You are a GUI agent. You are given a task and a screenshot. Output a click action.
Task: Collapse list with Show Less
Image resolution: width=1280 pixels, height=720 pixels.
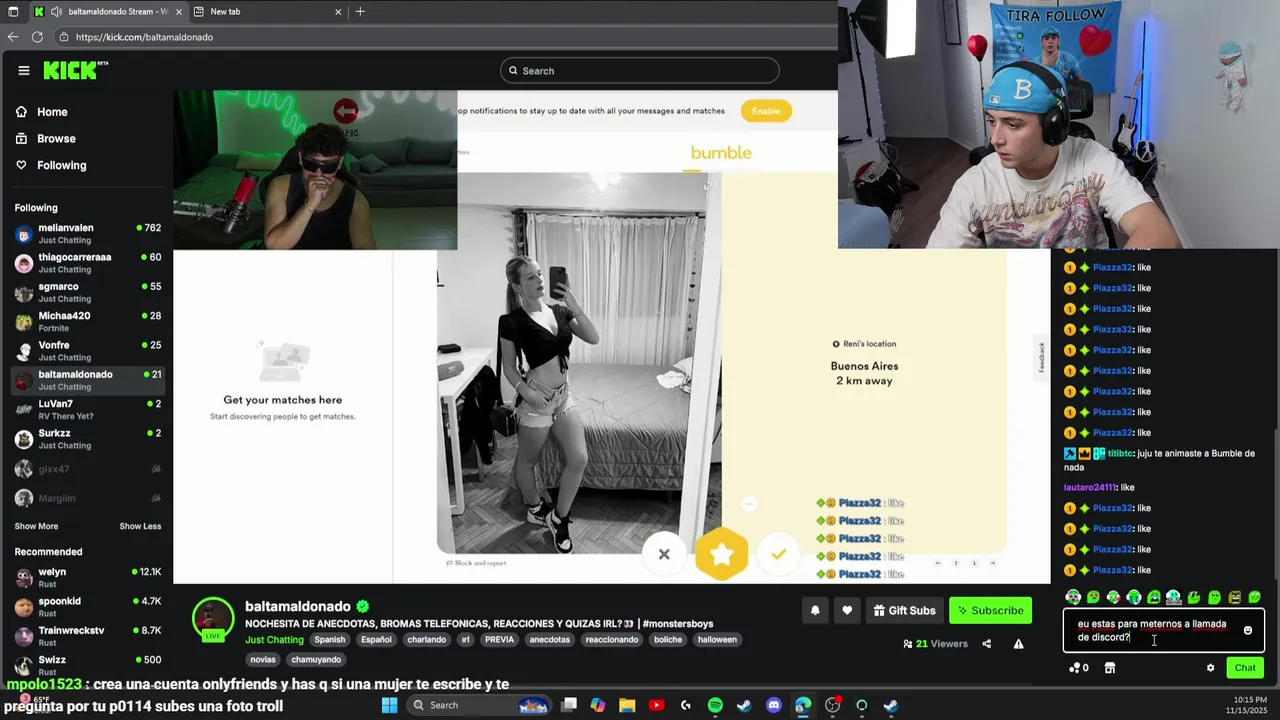140,526
